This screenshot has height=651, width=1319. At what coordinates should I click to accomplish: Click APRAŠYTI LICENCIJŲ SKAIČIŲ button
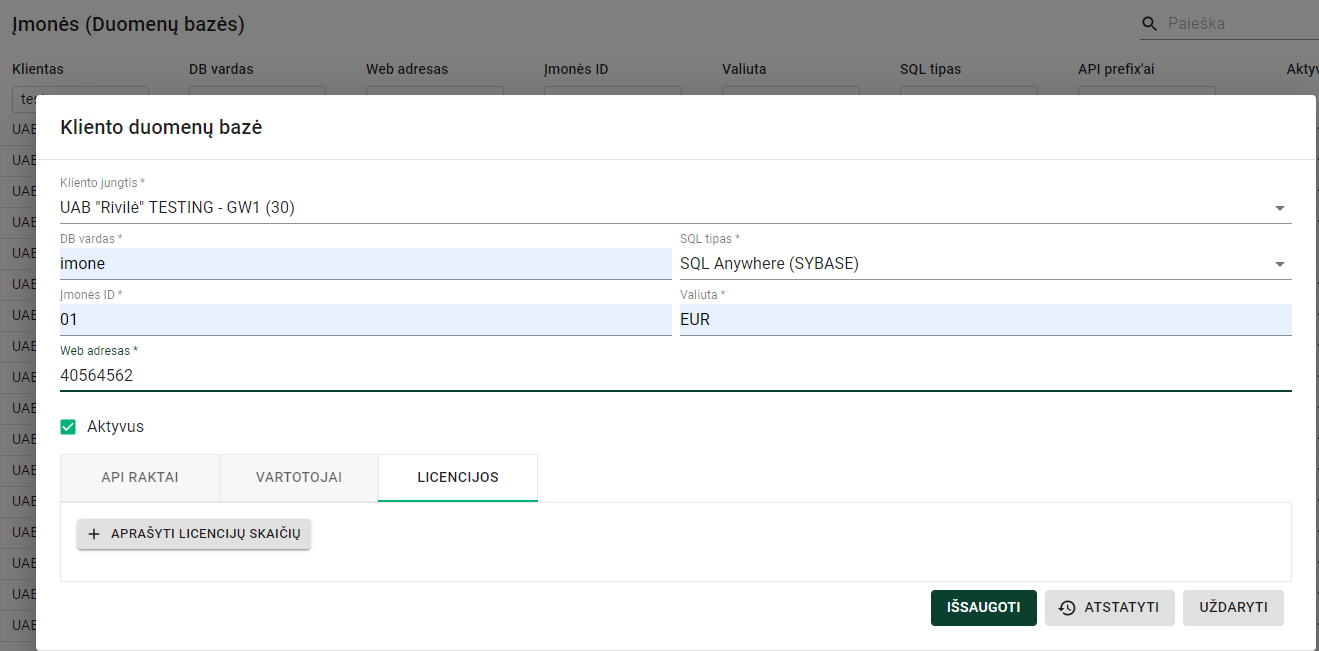pyautogui.click(x=194, y=534)
